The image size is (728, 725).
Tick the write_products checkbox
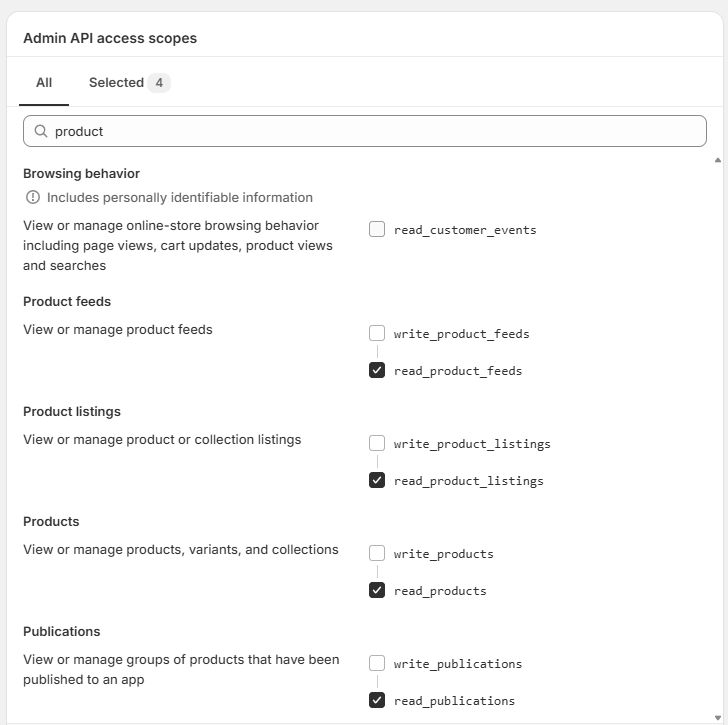point(377,553)
